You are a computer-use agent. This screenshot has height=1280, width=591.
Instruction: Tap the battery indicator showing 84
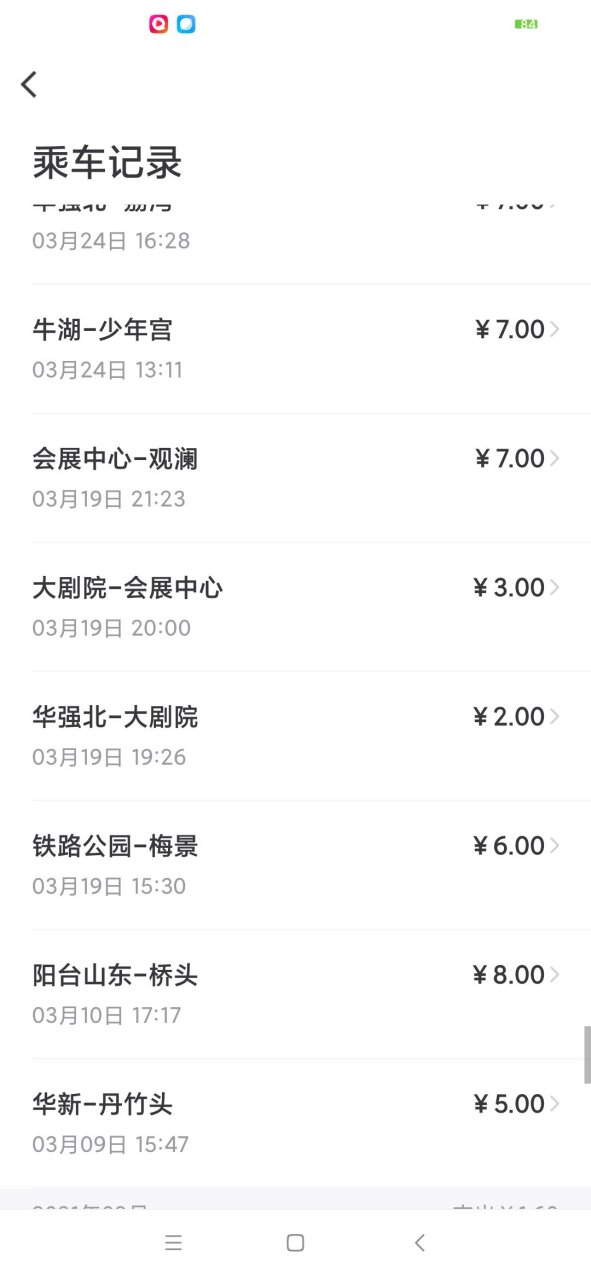pyautogui.click(x=527, y=24)
